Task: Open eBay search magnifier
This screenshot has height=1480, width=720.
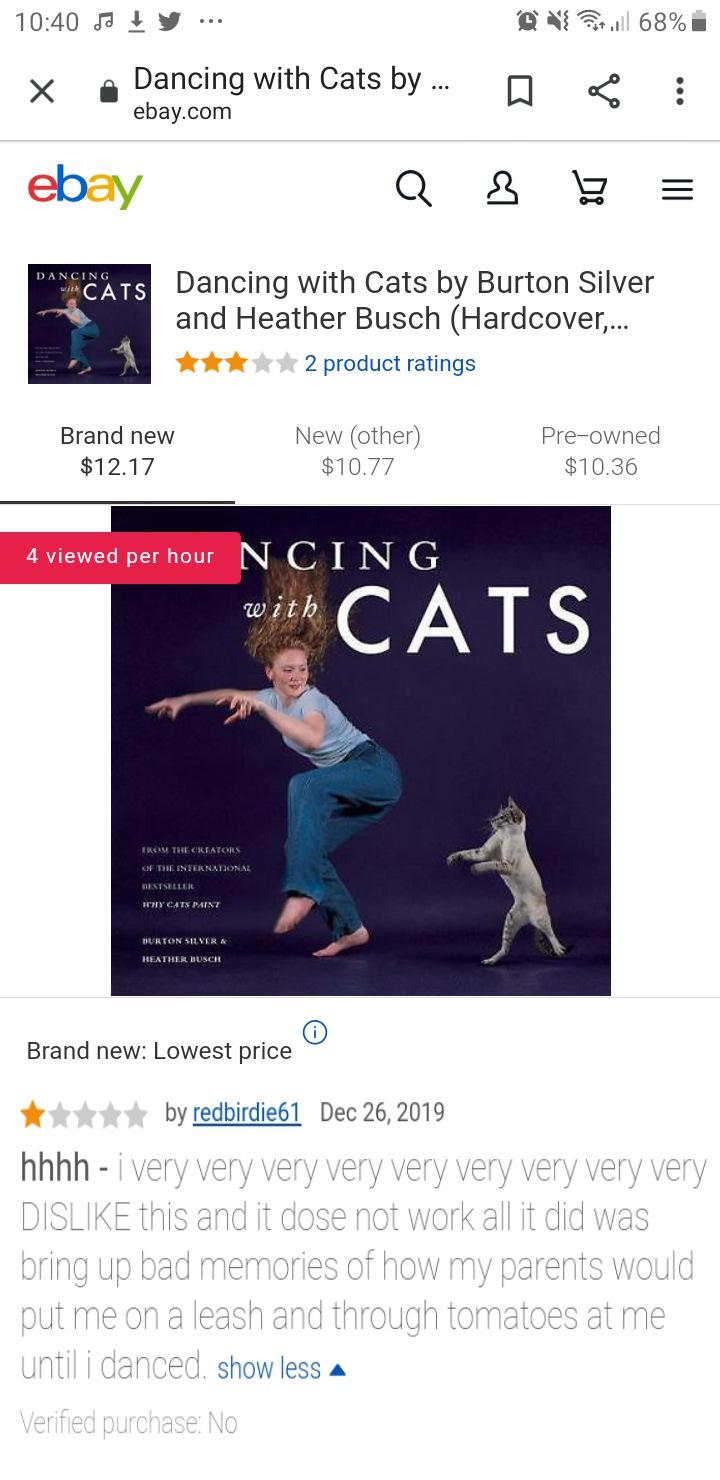Action: pyautogui.click(x=414, y=188)
